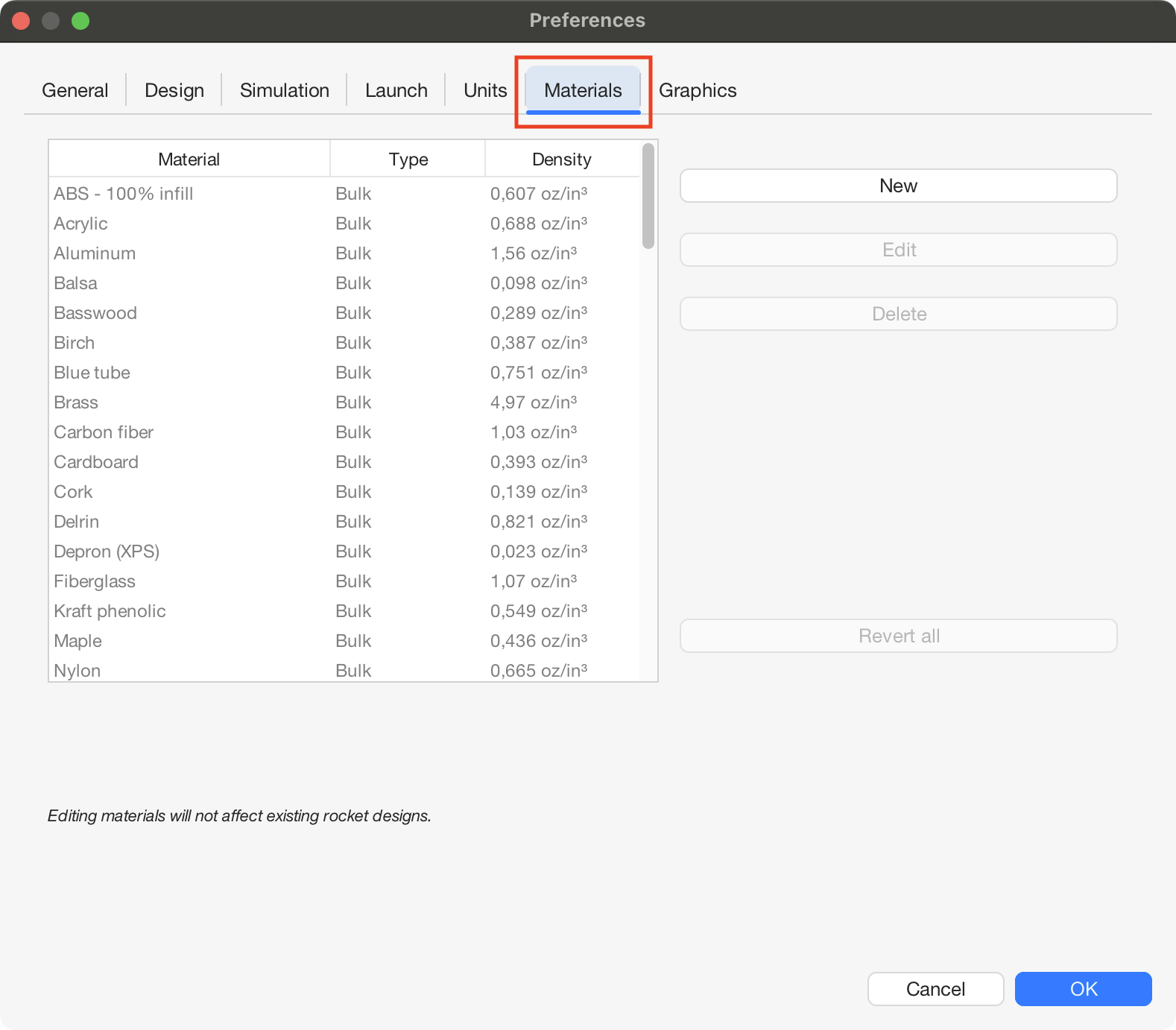This screenshot has width=1176, height=1030.
Task: Switch to the Graphics tab
Action: pyautogui.click(x=698, y=90)
